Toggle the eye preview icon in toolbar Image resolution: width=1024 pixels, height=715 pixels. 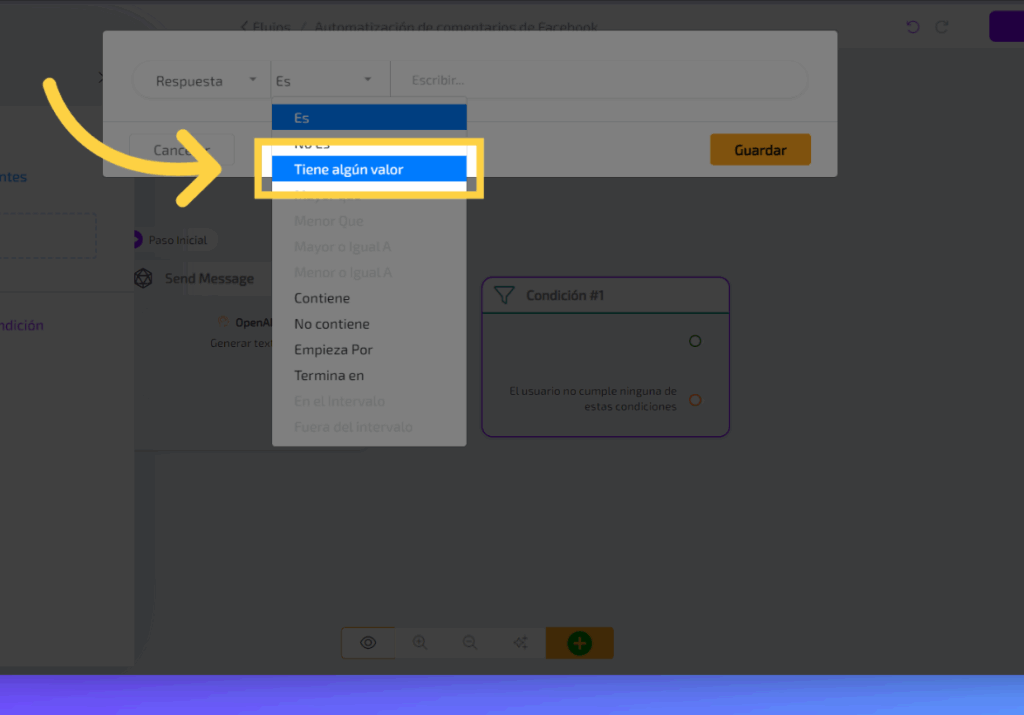point(368,643)
